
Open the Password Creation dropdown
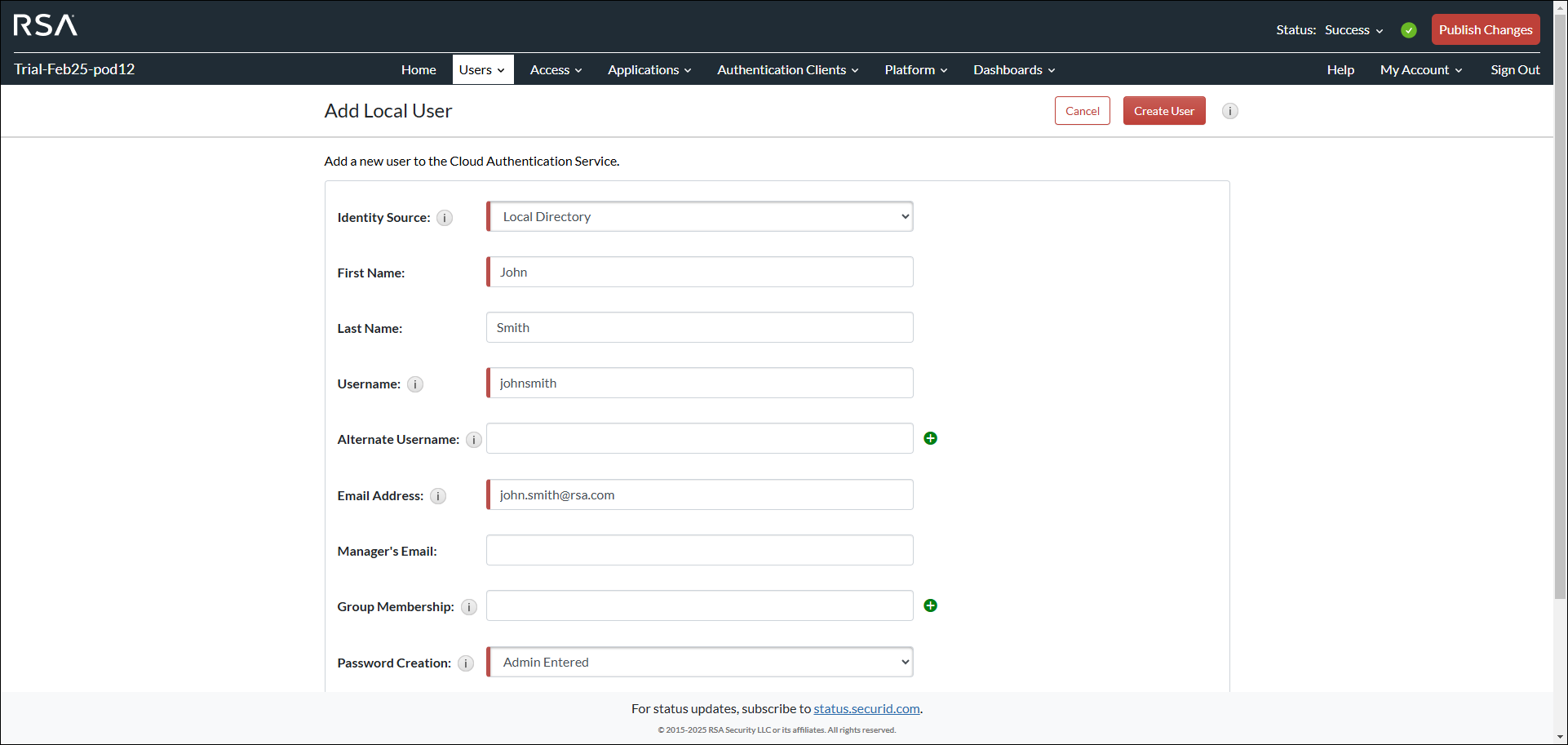(x=700, y=663)
